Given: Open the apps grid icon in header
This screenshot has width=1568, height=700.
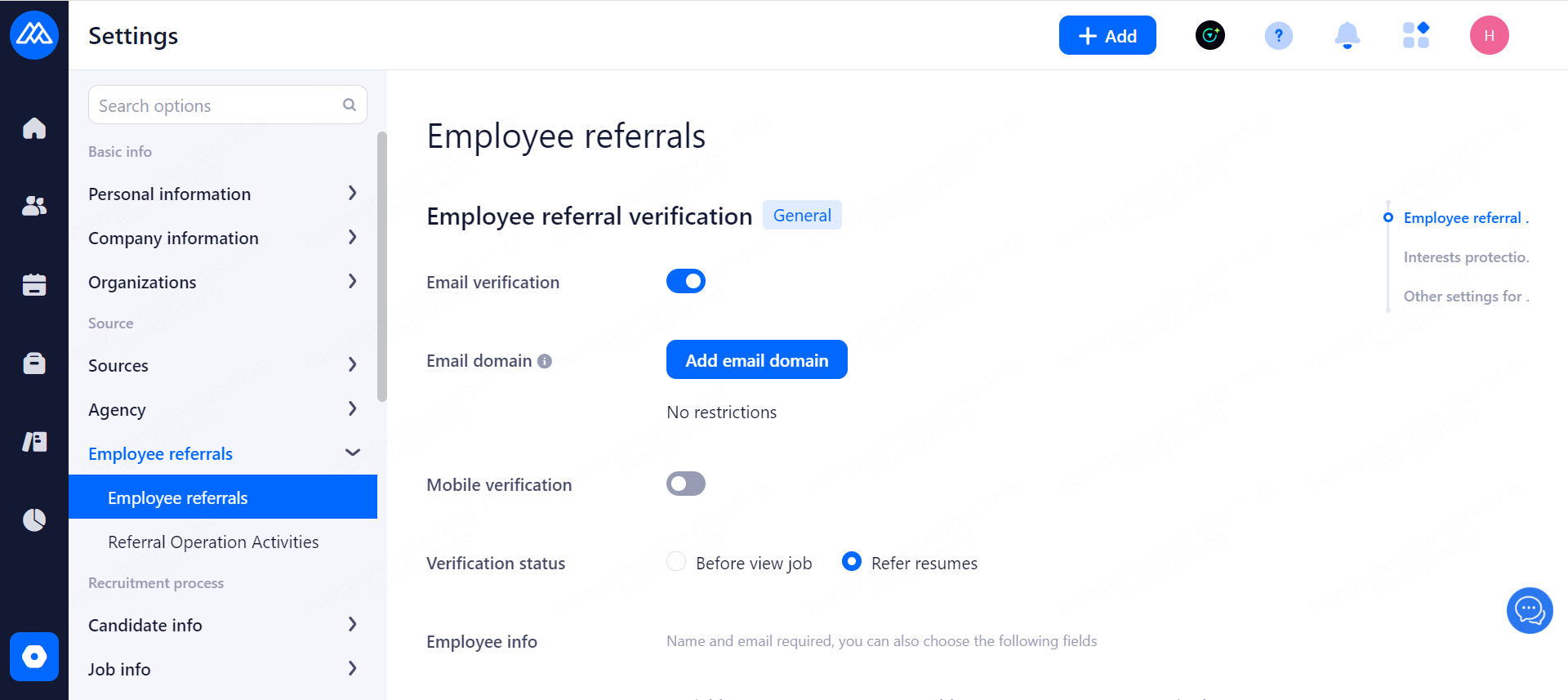Looking at the screenshot, I should (1415, 35).
